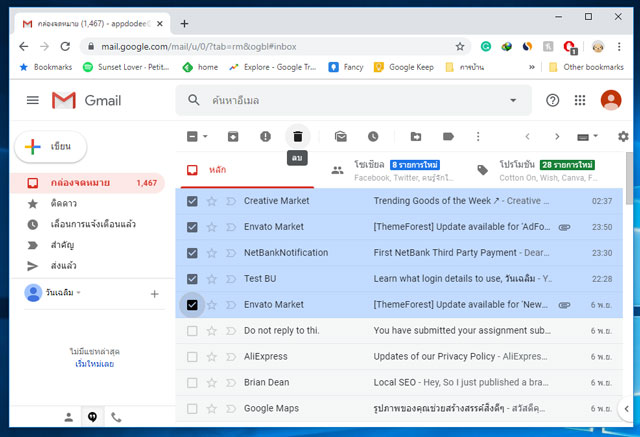The height and width of the screenshot is (437, 640).
Task: Report spam using exclamation icon
Action: pos(265,136)
